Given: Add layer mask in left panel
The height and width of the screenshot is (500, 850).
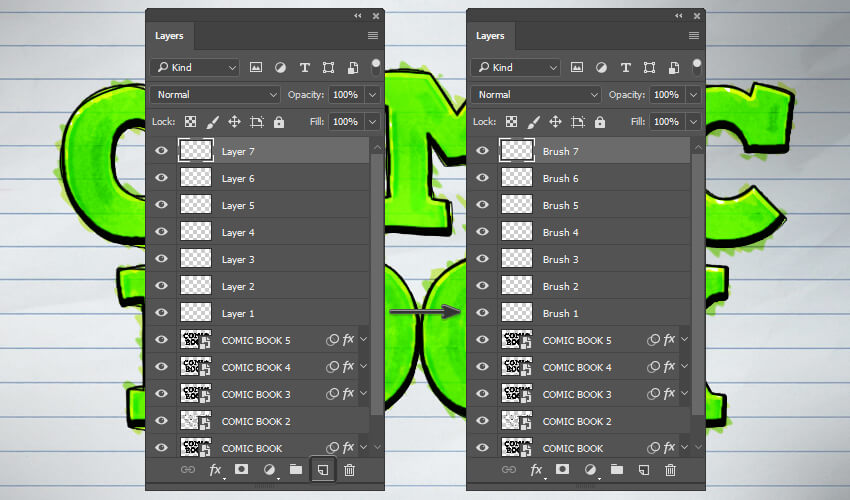Looking at the screenshot, I should pyautogui.click(x=242, y=469).
